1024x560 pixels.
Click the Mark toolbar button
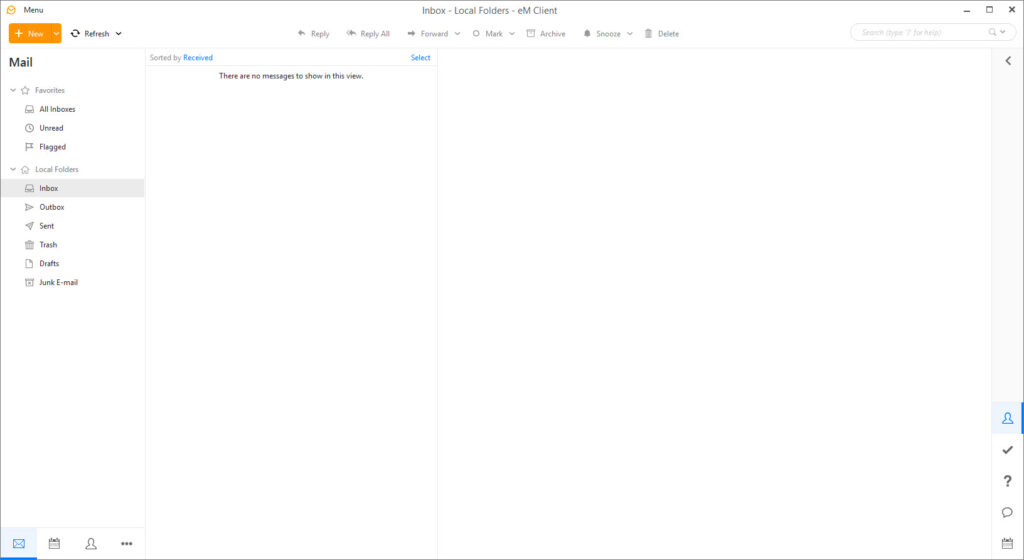click(x=488, y=33)
